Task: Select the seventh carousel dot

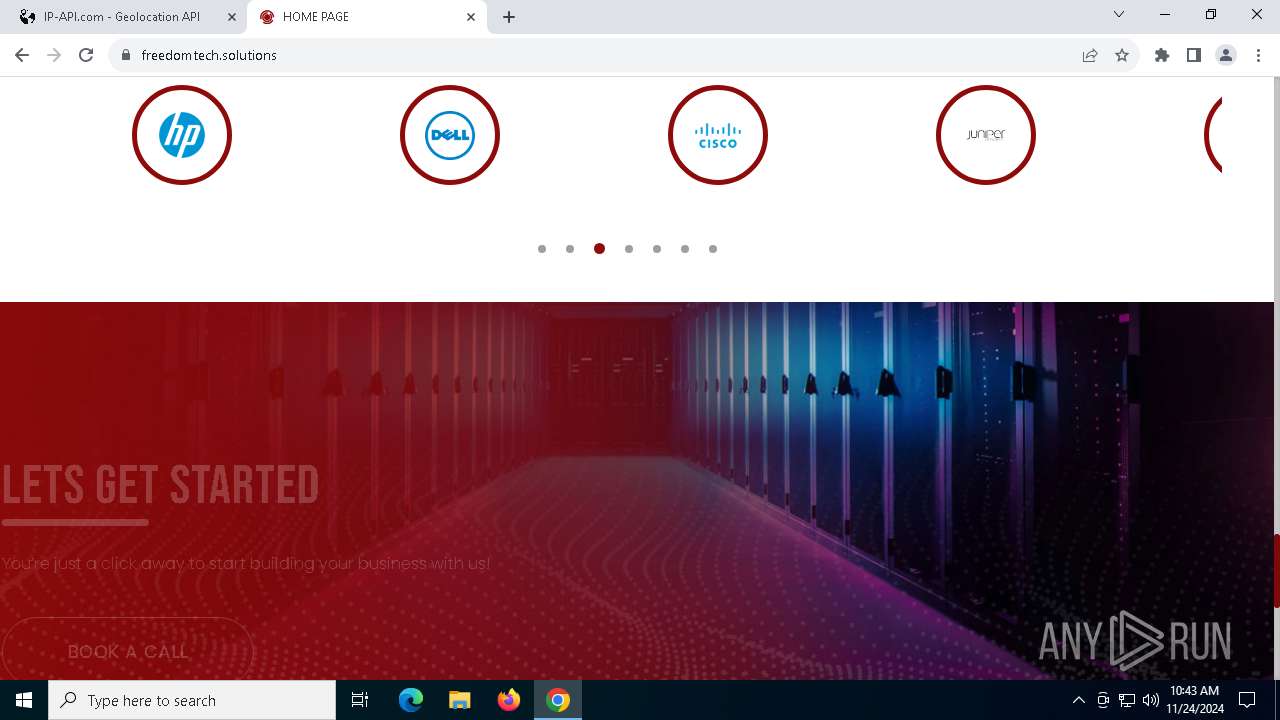Action: [x=713, y=249]
